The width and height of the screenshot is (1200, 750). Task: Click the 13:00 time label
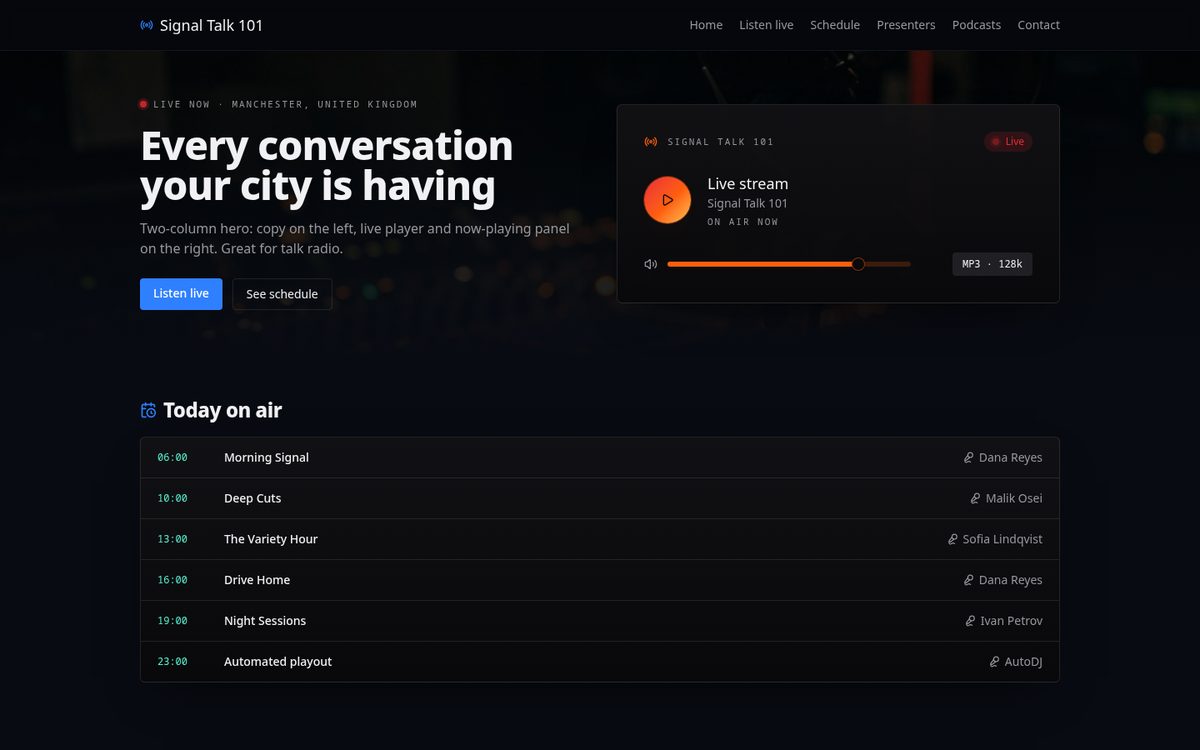click(x=172, y=539)
